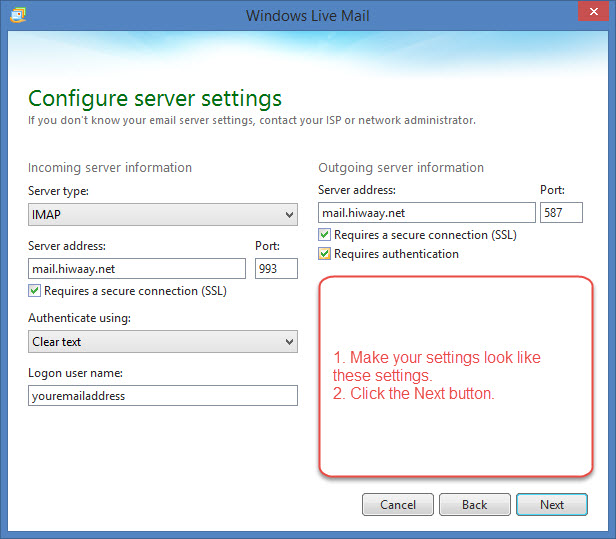Viewport: 616px width, 539px height.
Task: Click the outgoing port 587 field
Action: click(x=561, y=213)
